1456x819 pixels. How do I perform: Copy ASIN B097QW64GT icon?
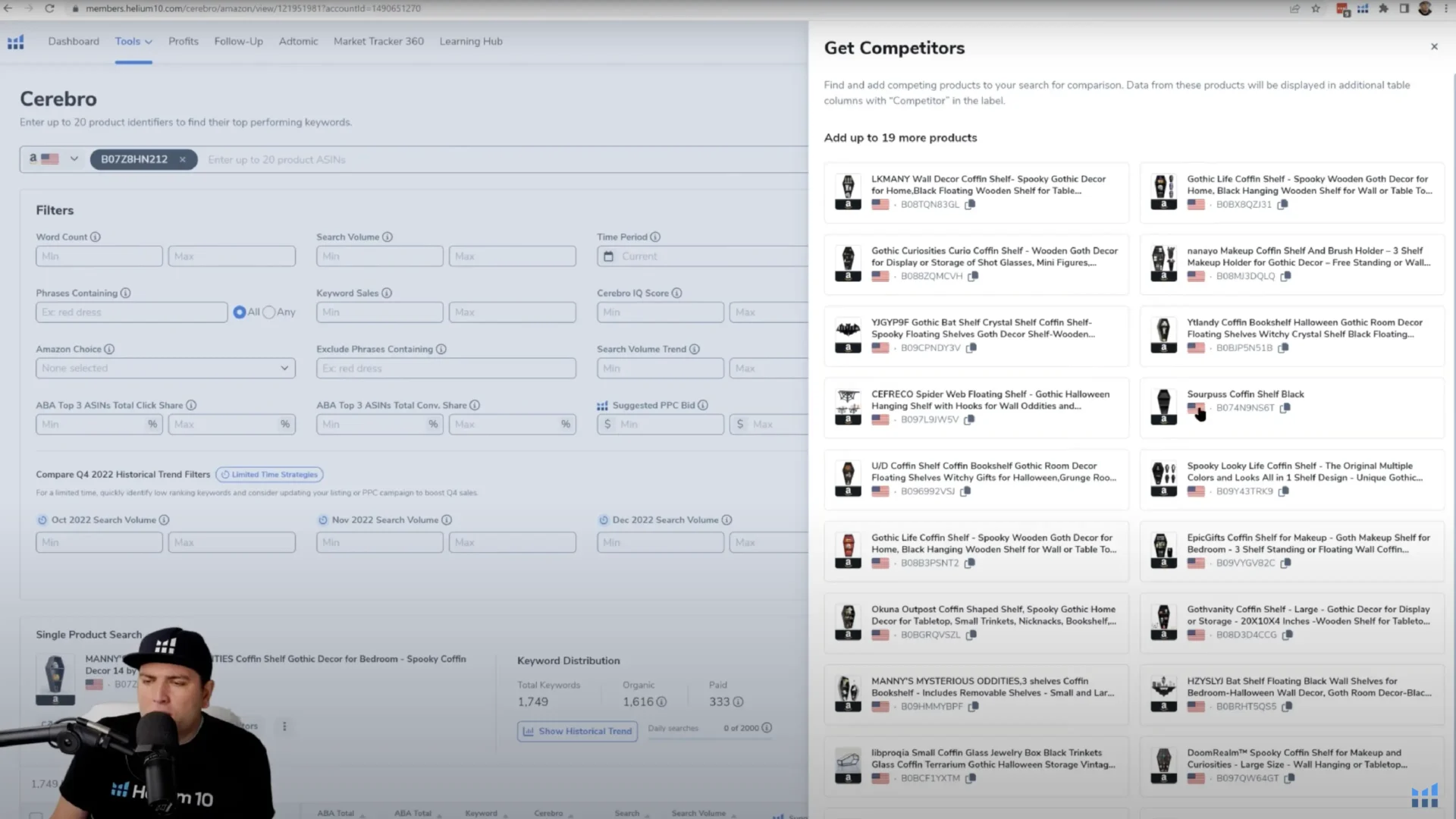(x=1289, y=778)
